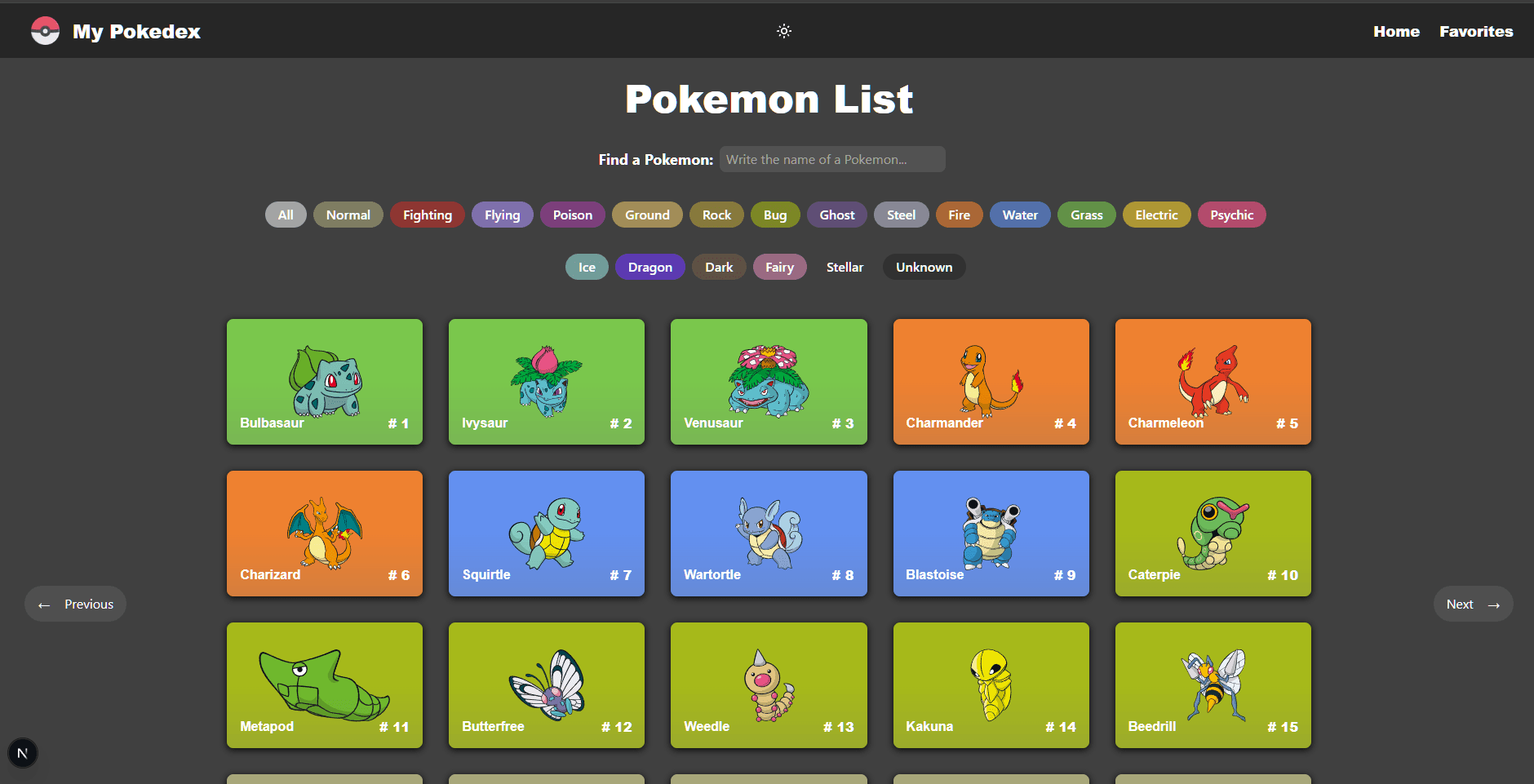
Task: Filter by Fighting type
Action: pyautogui.click(x=428, y=215)
